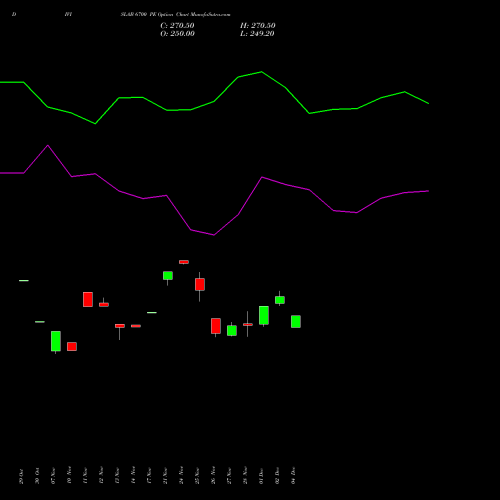Click the green candle above 07 Nov
The image size is (500, 500).
click(x=56, y=341)
